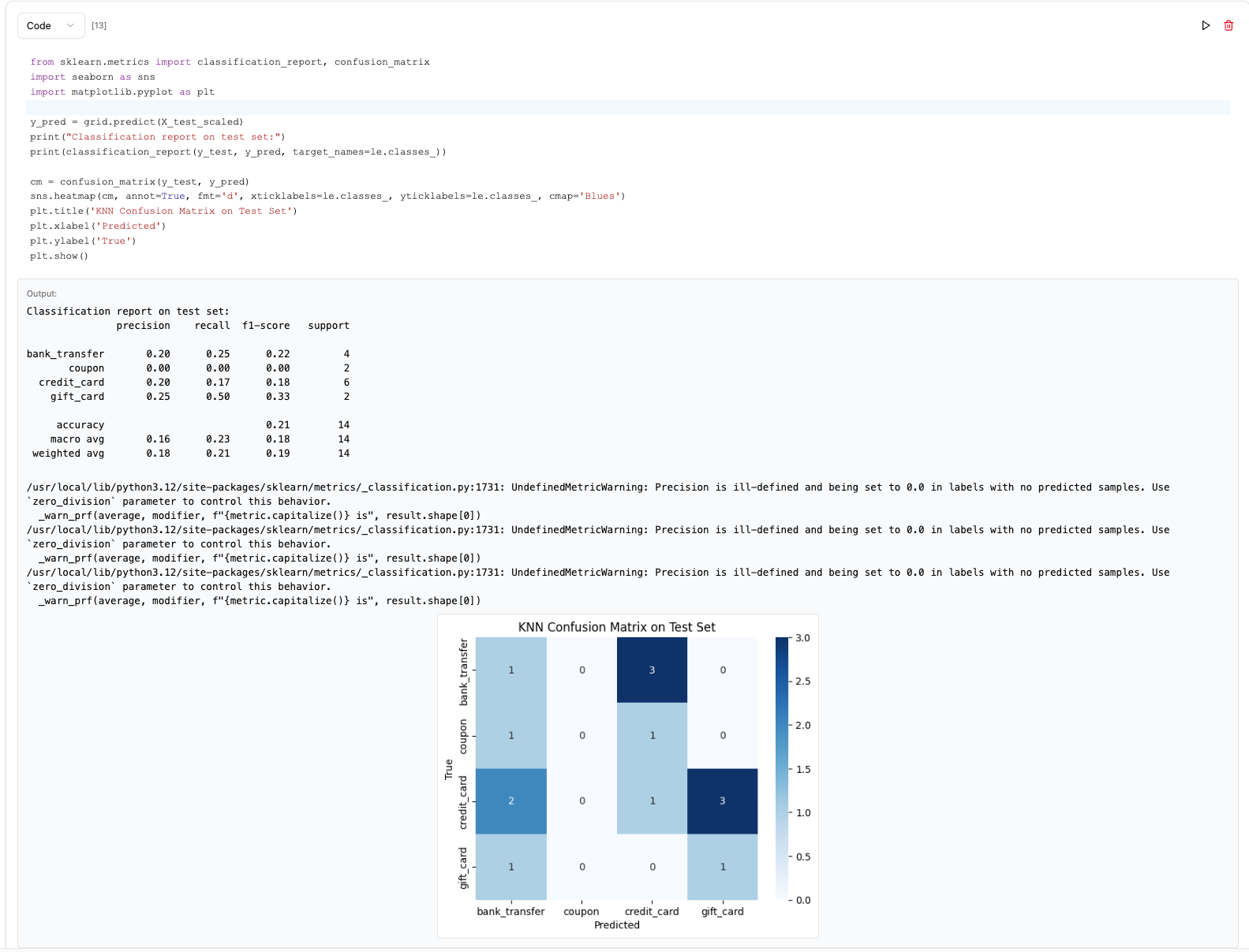Click the dark heatmap cell for bank_transfer predicted credit_card
1249x952 pixels.
[x=652, y=670]
